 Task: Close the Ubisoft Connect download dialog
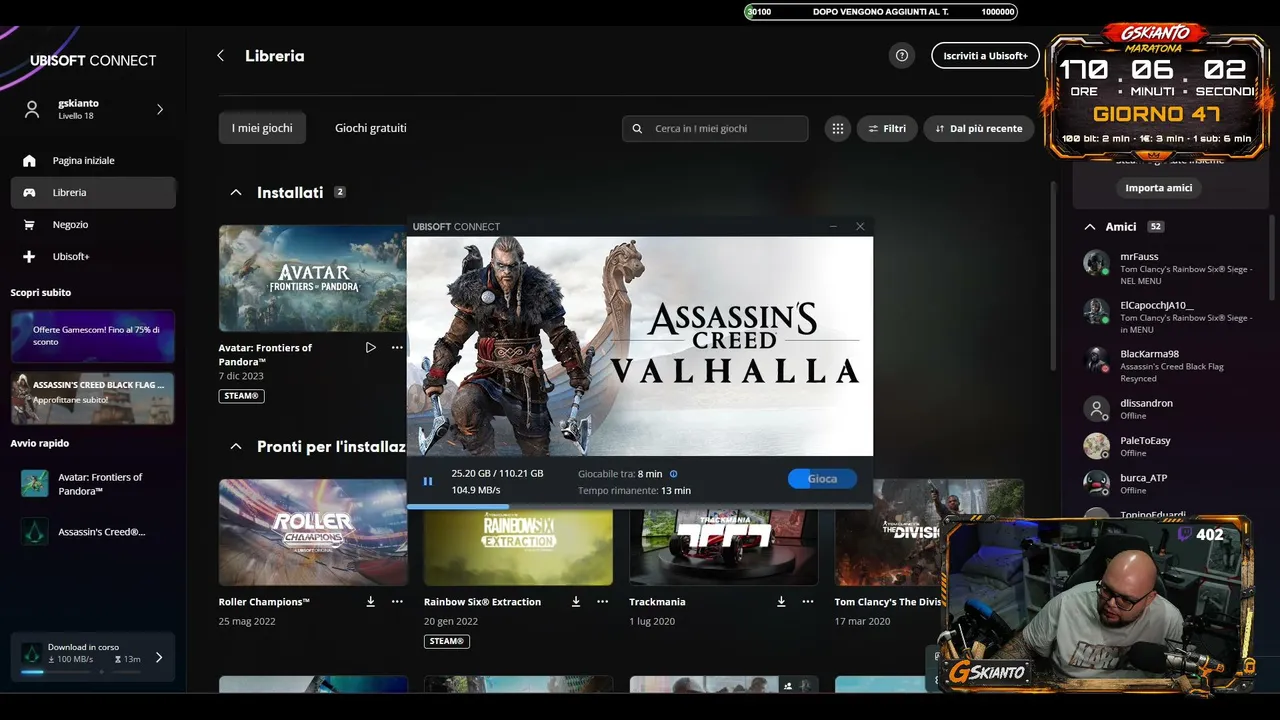(860, 227)
